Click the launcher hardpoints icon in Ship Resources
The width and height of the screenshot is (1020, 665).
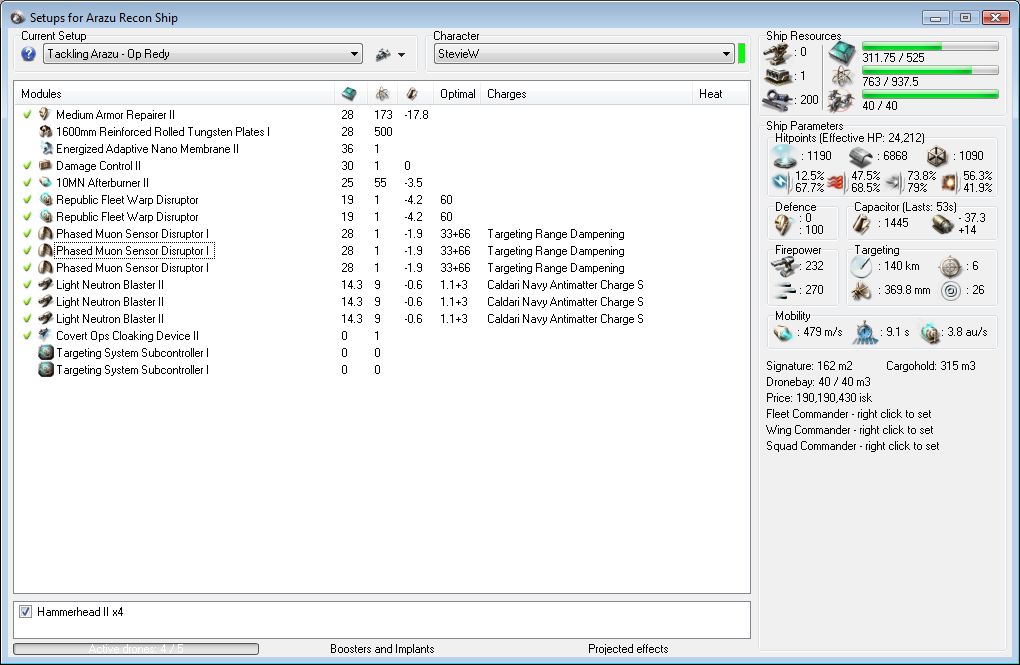point(778,77)
